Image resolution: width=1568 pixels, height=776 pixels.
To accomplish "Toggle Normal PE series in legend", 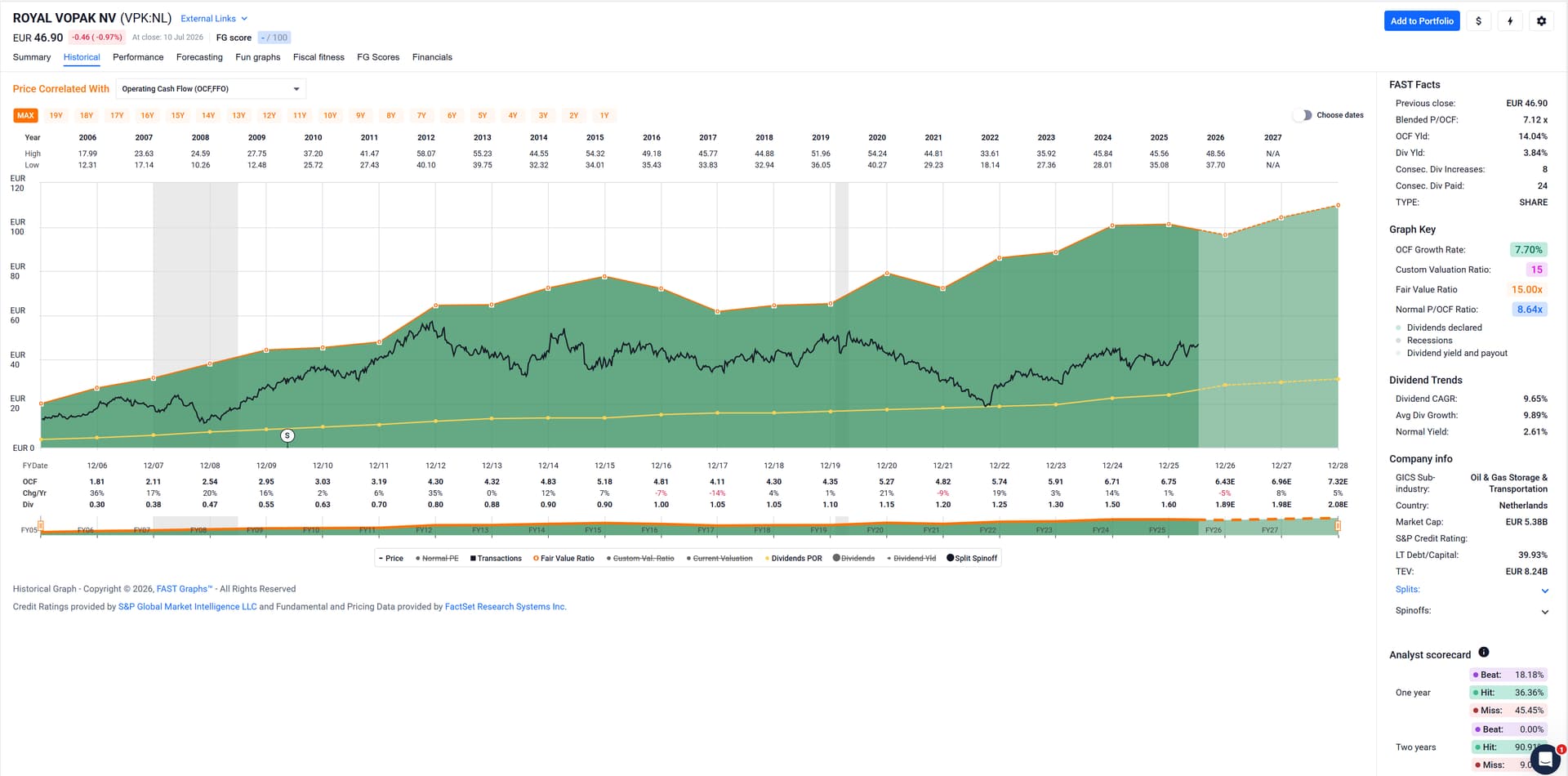I will pyautogui.click(x=437, y=559).
